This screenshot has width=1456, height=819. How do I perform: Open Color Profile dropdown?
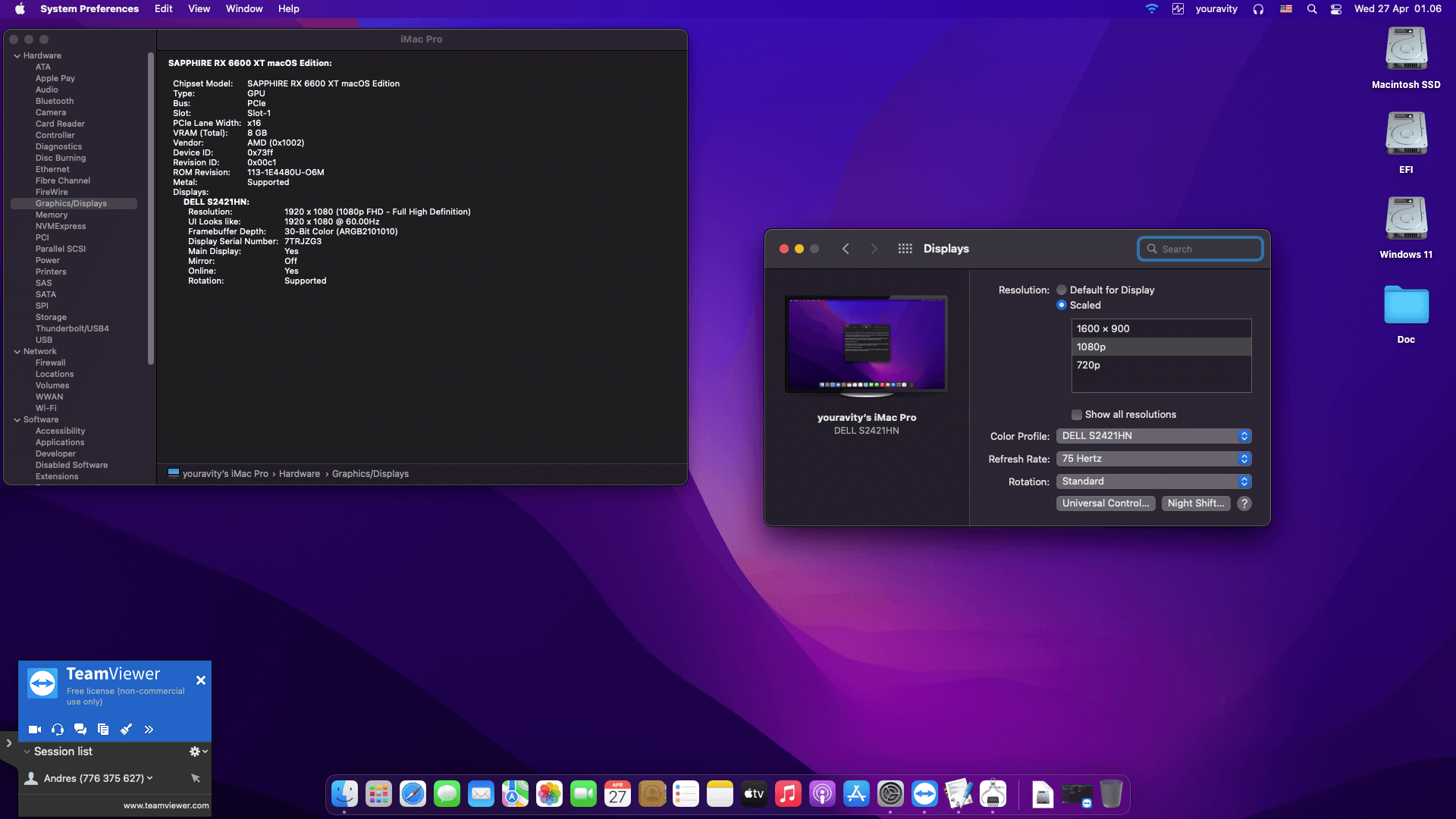click(1153, 436)
